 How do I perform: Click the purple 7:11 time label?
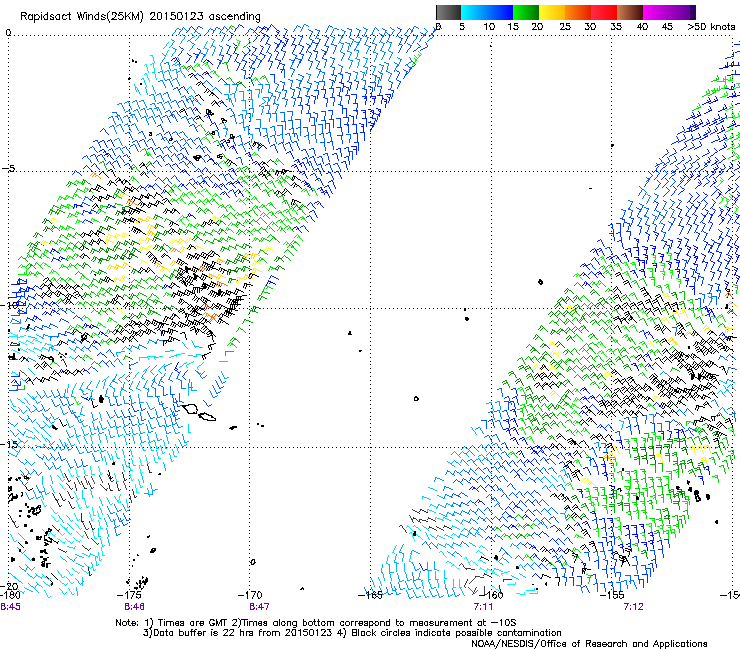coord(483,607)
